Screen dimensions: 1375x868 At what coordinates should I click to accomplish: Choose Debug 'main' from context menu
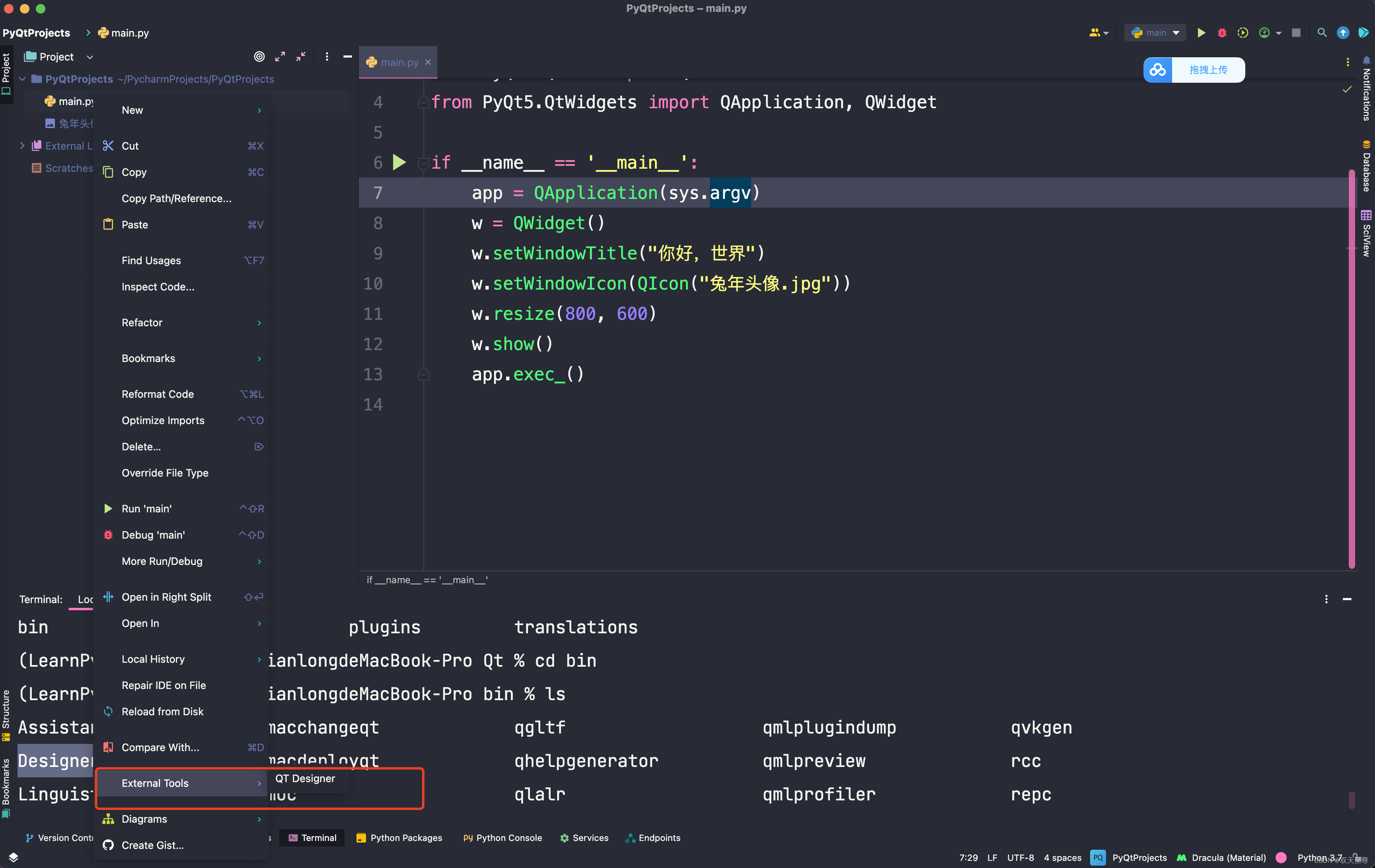pos(181,535)
